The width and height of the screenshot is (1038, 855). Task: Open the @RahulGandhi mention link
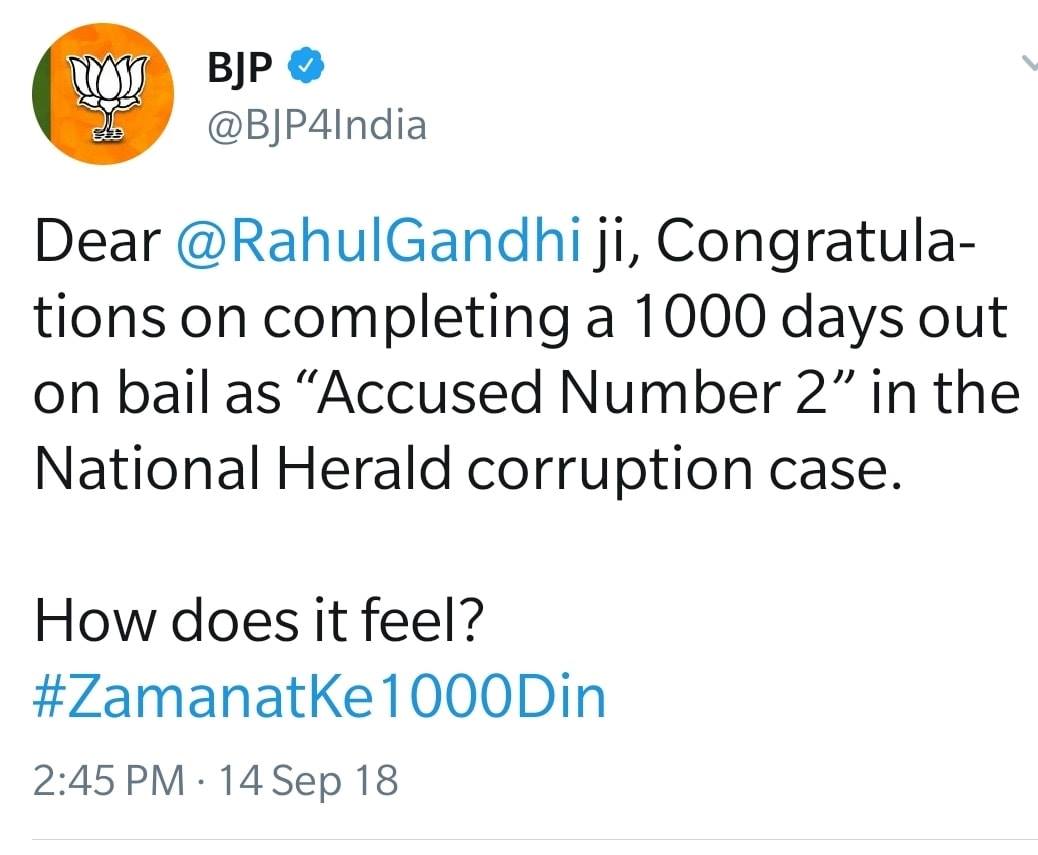(x=379, y=240)
